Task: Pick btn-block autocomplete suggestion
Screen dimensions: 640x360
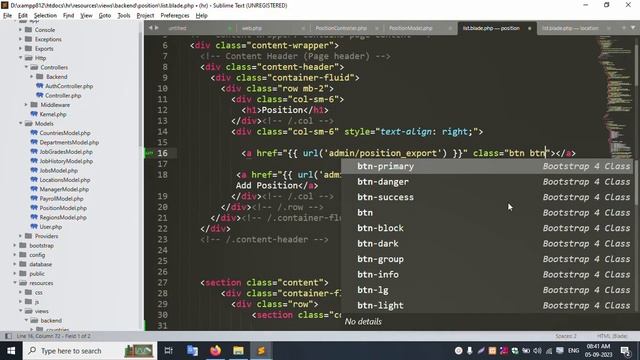Action: [487, 228]
